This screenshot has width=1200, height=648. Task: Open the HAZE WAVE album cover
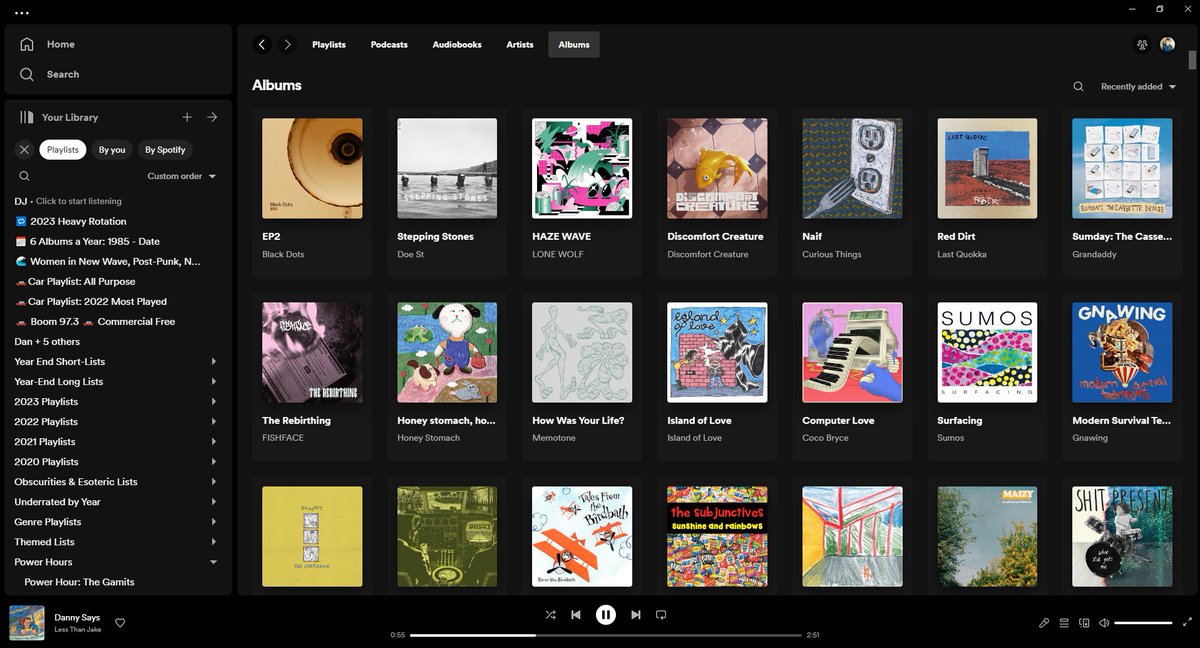pyautogui.click(x=582, y=168)
